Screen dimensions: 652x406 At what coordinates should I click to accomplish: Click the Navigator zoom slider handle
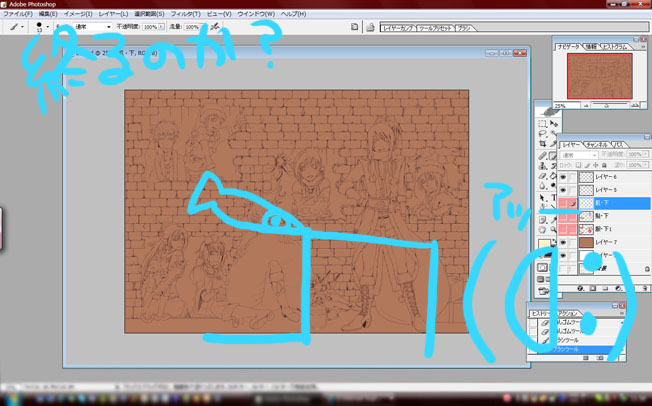point(607,106)
